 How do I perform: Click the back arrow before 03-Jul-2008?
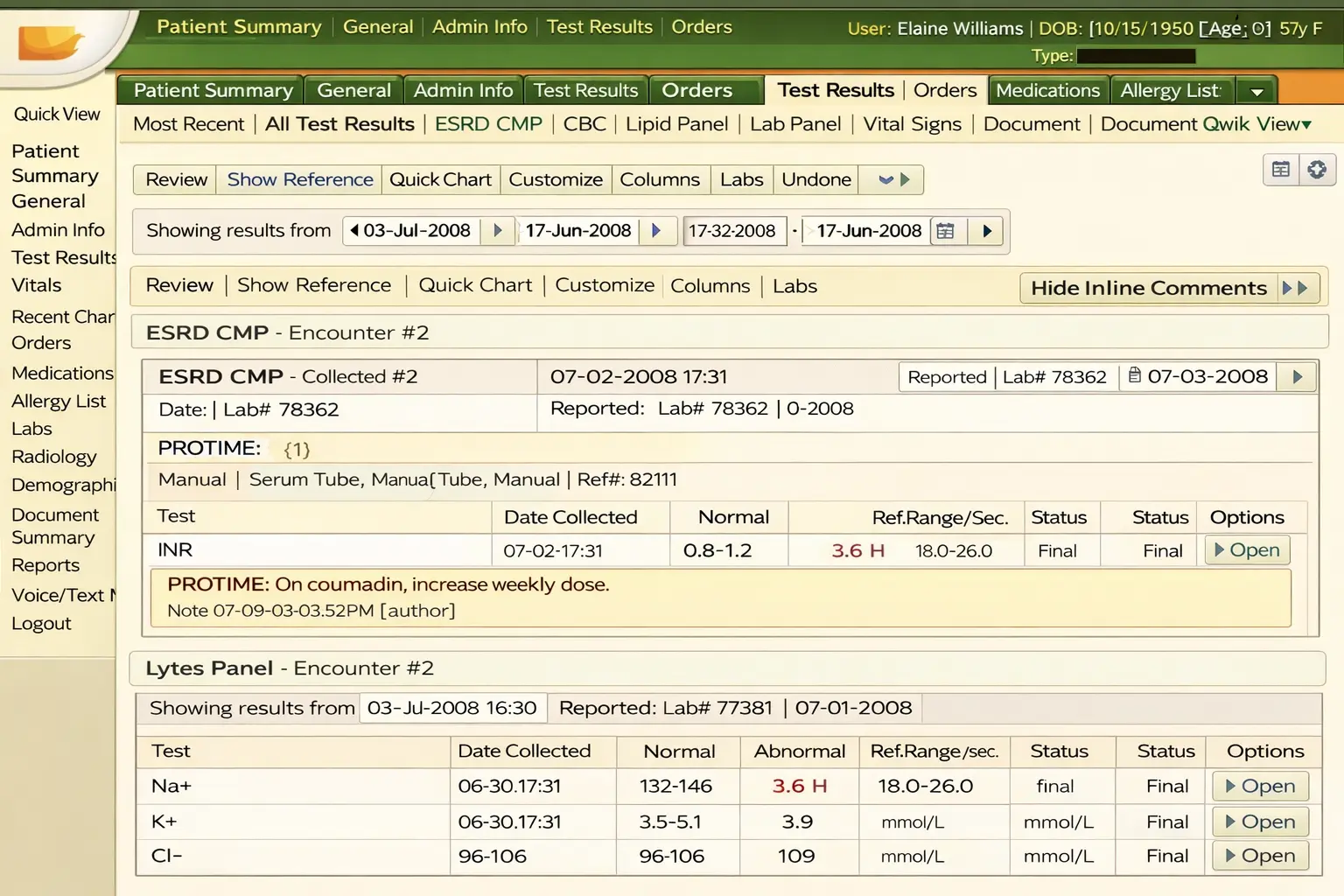click(353, 230)
